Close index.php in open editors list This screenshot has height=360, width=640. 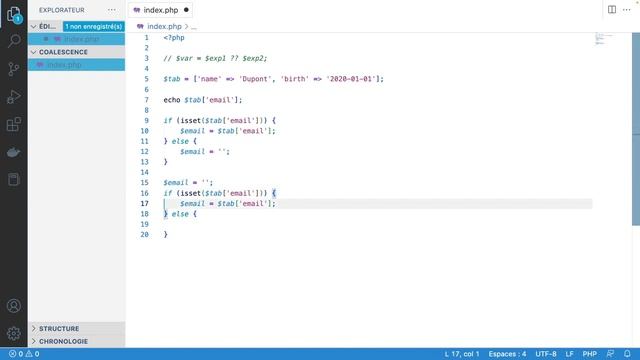(46, 39)
